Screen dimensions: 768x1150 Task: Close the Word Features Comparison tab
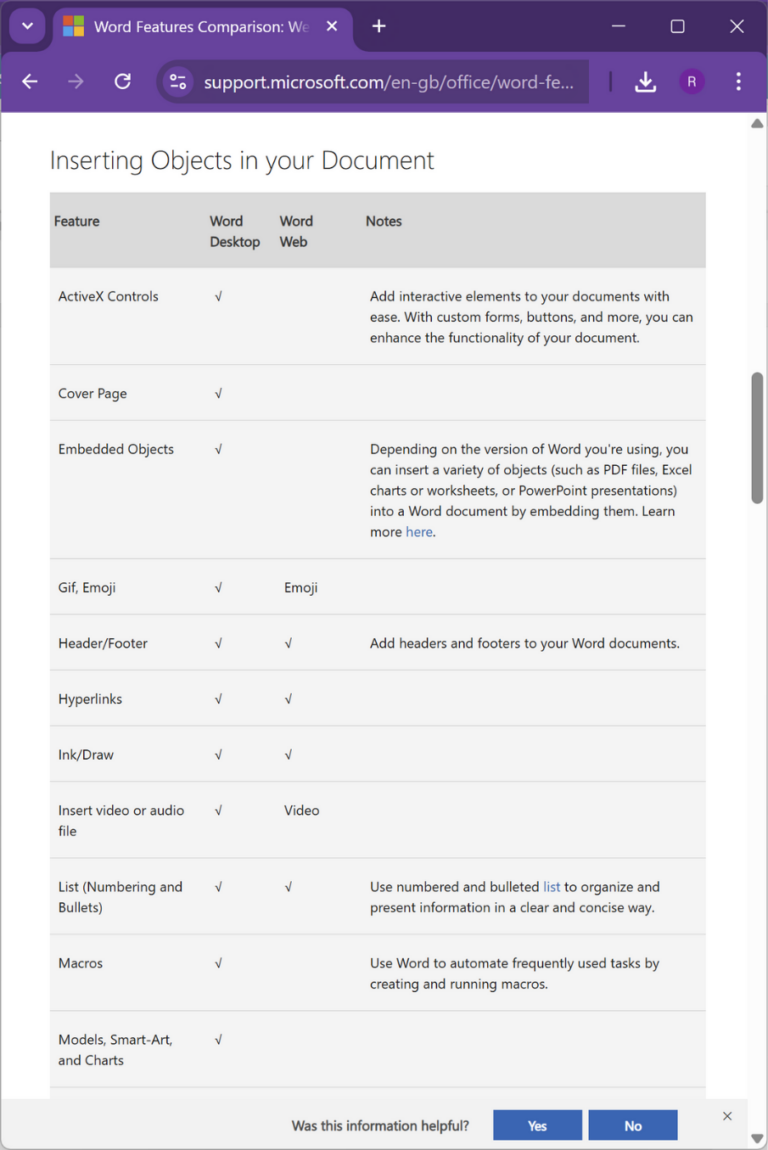331,26
